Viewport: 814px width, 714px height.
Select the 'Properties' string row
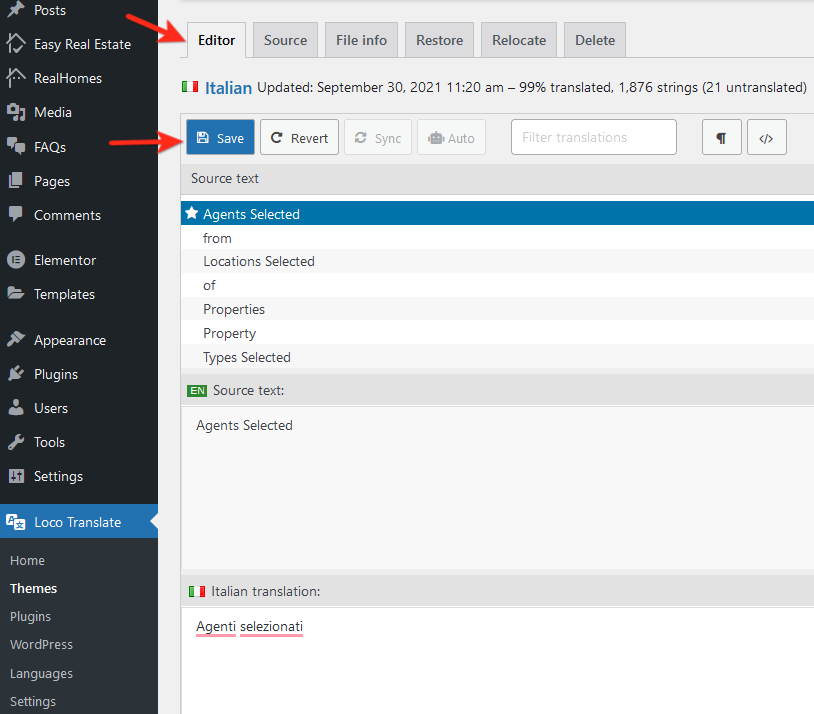pyautogui.click(x=497, y=309)
